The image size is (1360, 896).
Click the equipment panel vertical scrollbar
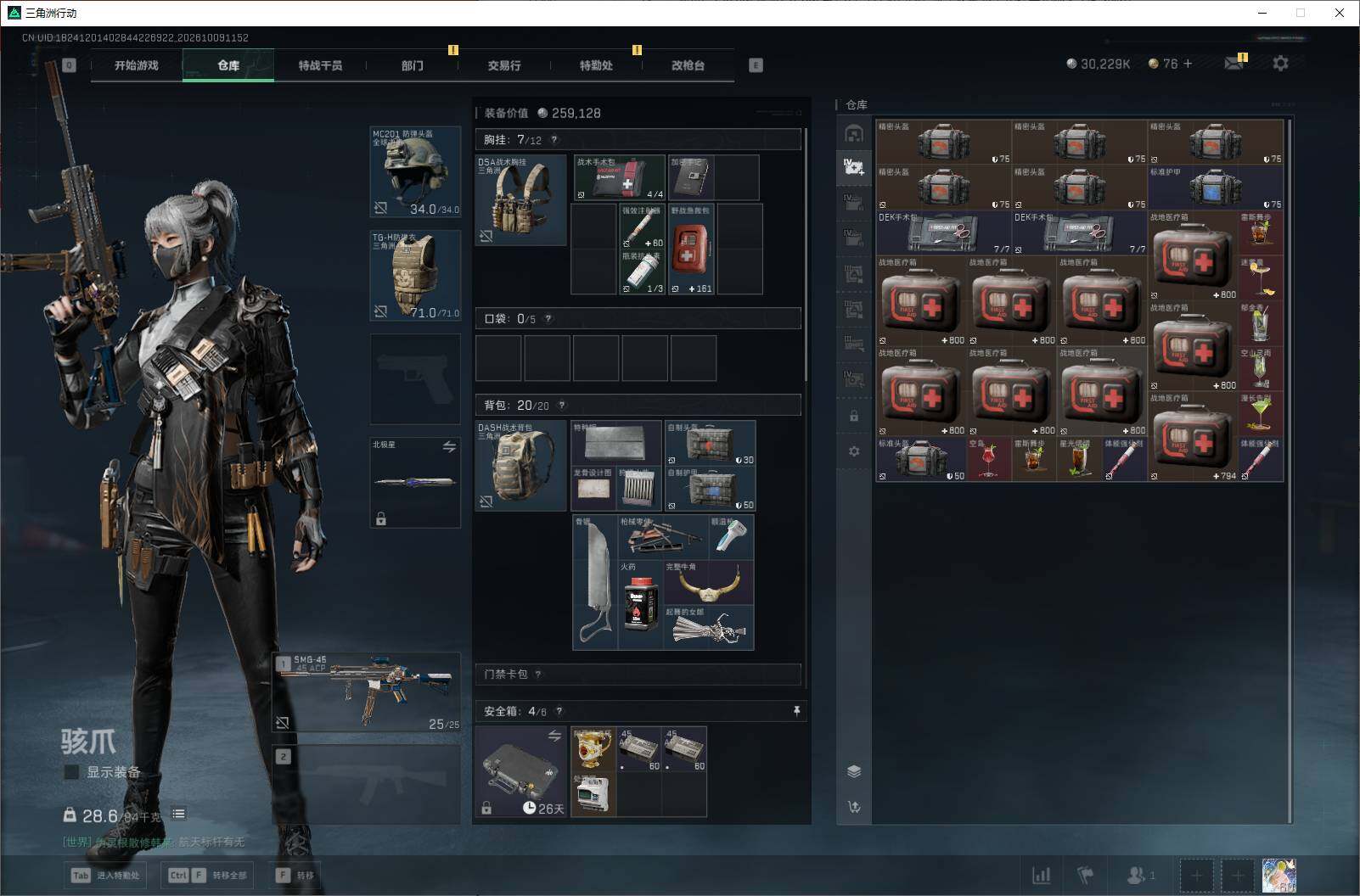[805, 255]
